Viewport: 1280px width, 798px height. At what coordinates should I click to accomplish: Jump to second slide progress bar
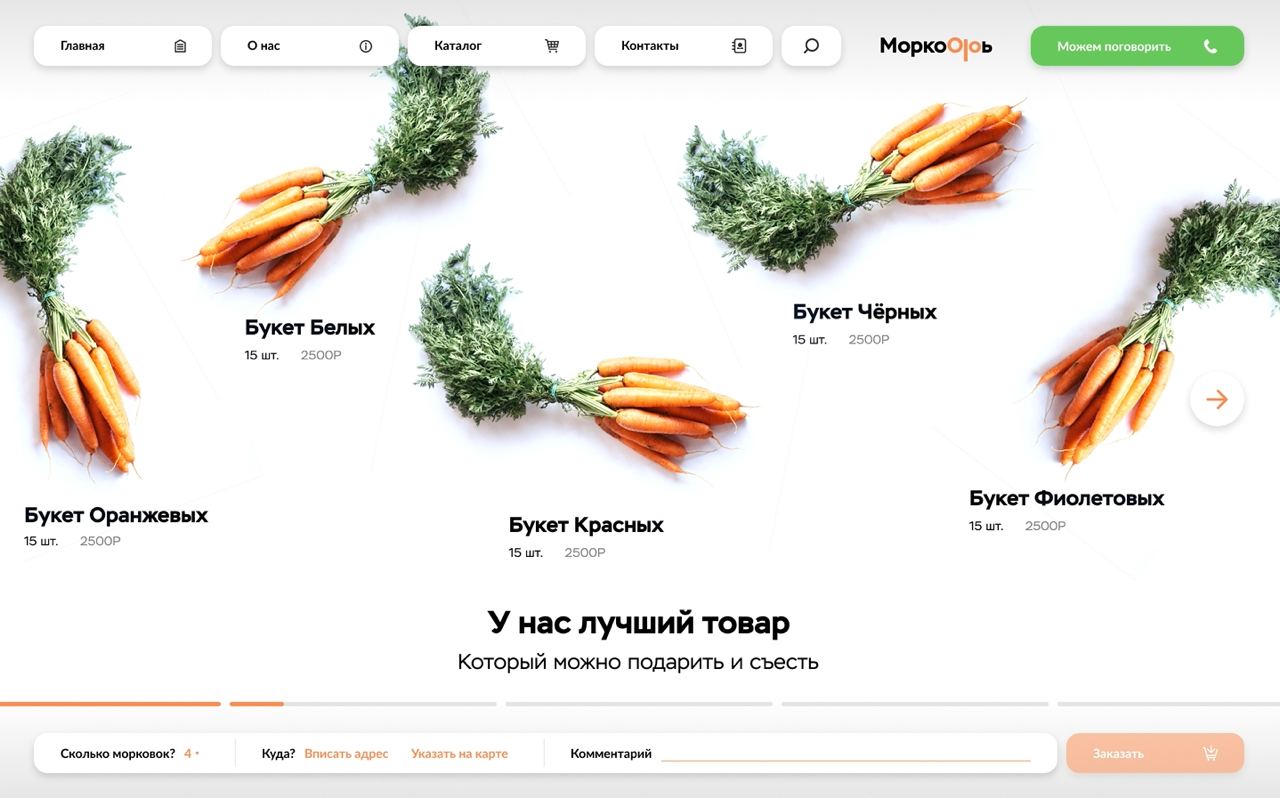tap(363, 704)
